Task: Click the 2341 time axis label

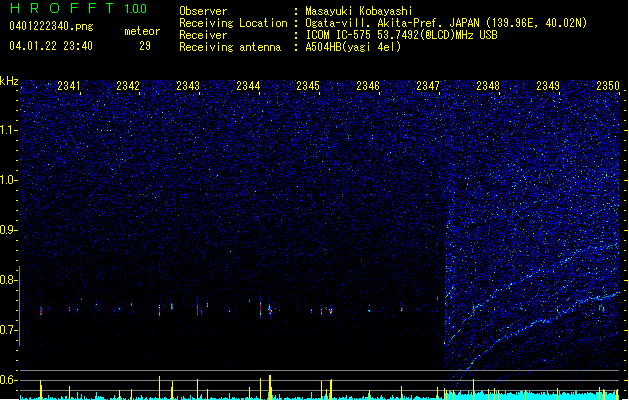Action: point(69,86)
